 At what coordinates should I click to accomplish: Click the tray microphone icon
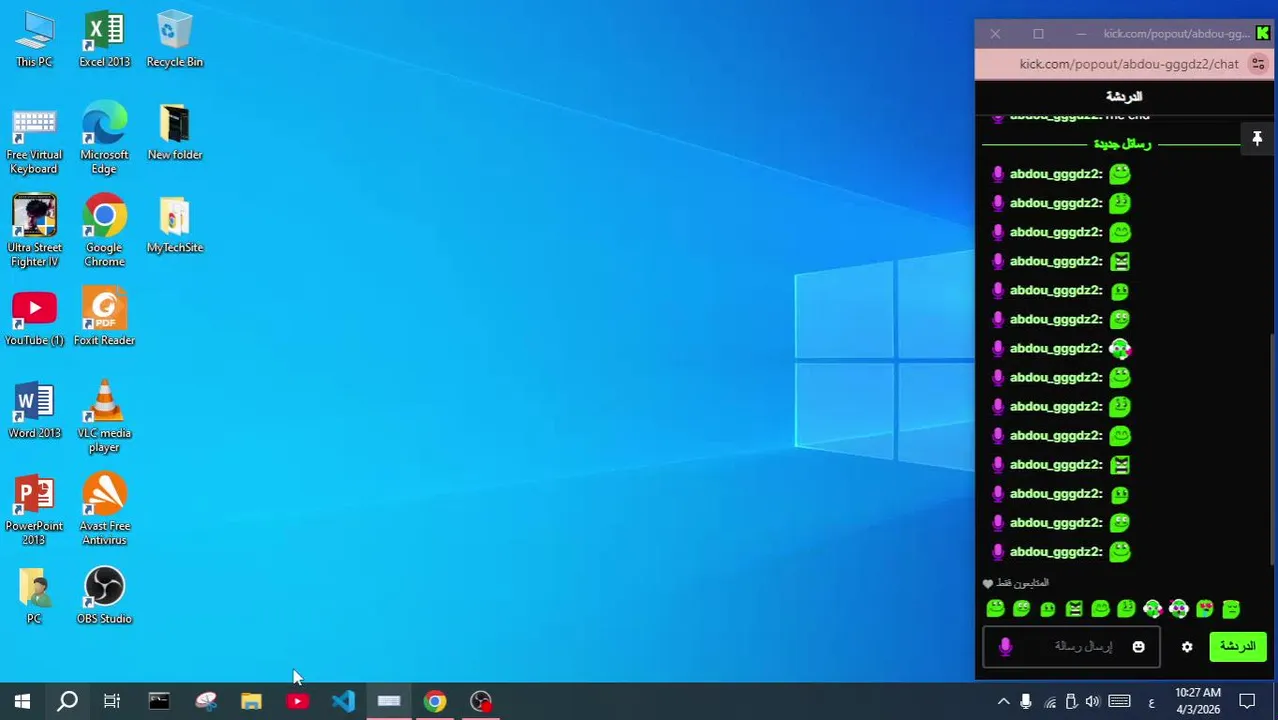point(1026,702)
